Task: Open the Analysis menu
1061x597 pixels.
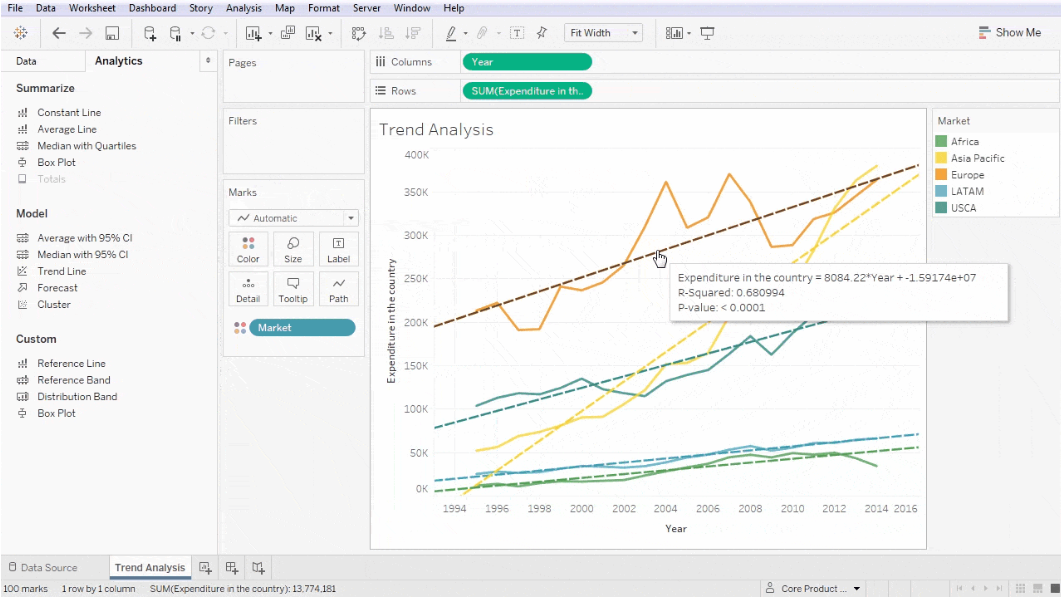Action: click(x=243, y=8)
